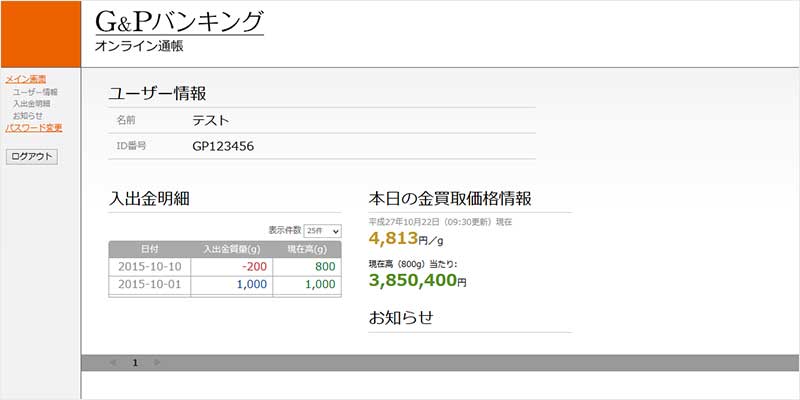This screenshot has width=800, height=400.
Task: Open the メイン画面 sidebar link
Action: click(26, 79)
